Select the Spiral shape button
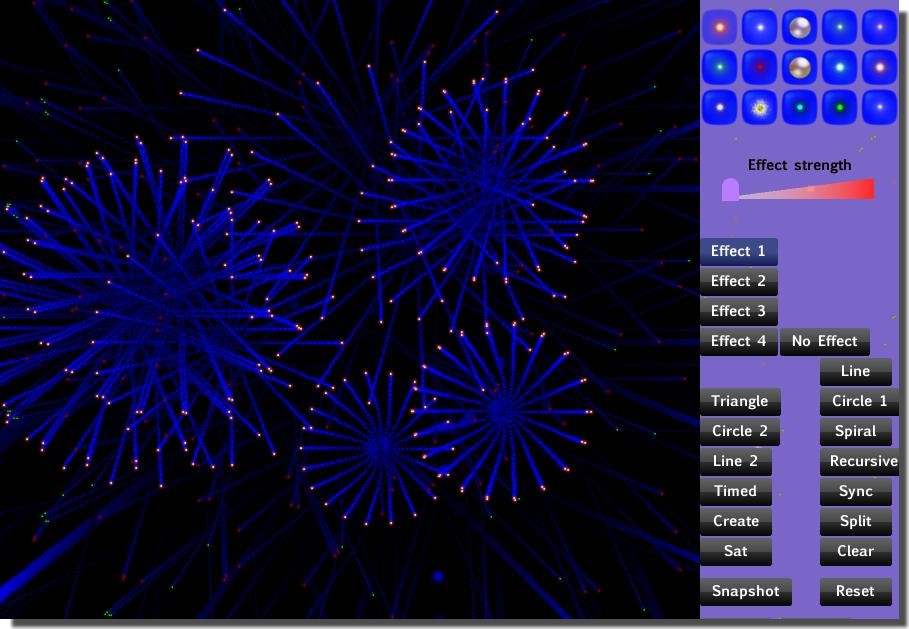This screenshot has width=909, height=629. [x=856, y=431]
